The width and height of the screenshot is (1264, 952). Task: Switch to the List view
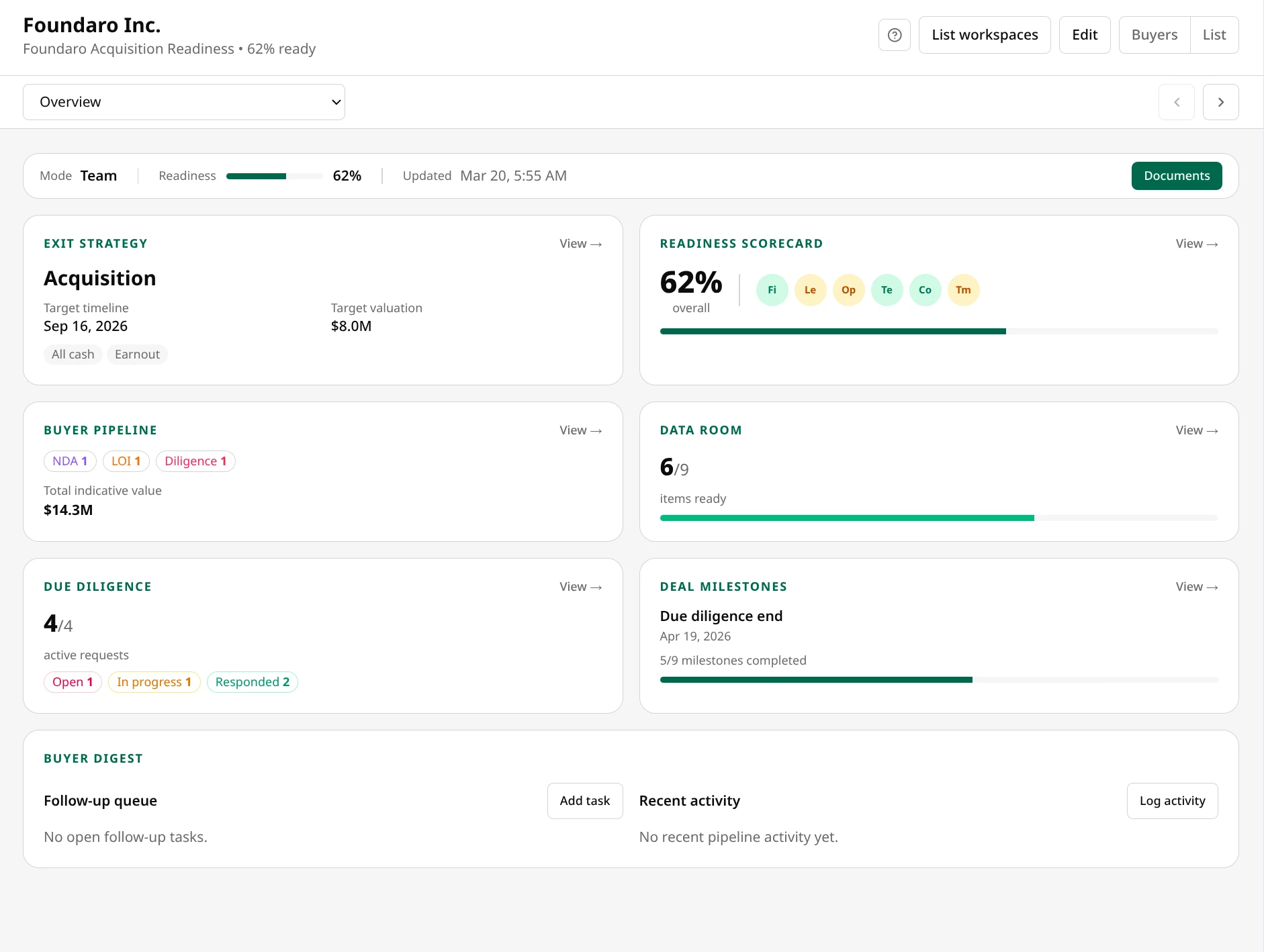point(1214,34)
